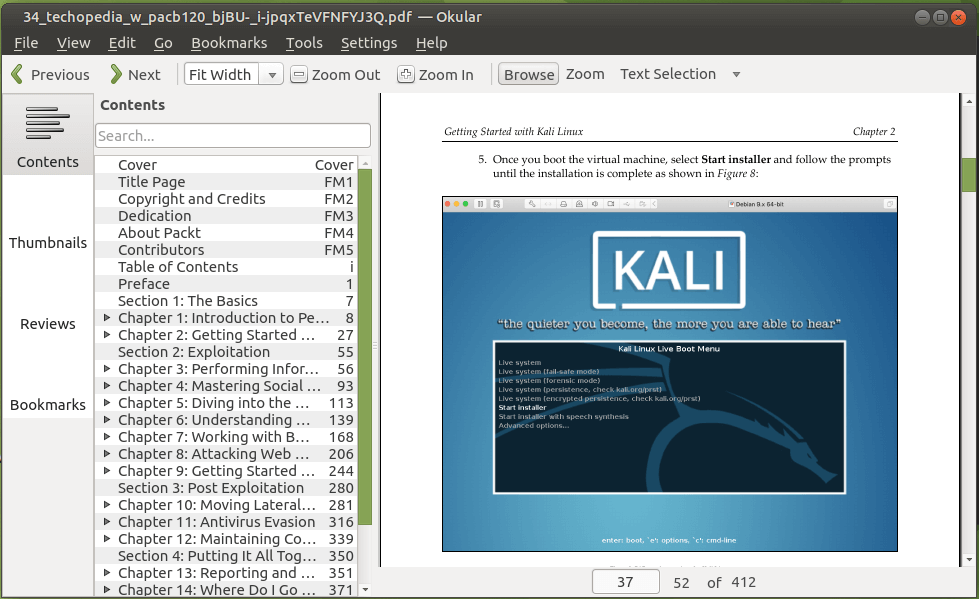Click the Zoom Out minus icon

(x=299, y=74)
